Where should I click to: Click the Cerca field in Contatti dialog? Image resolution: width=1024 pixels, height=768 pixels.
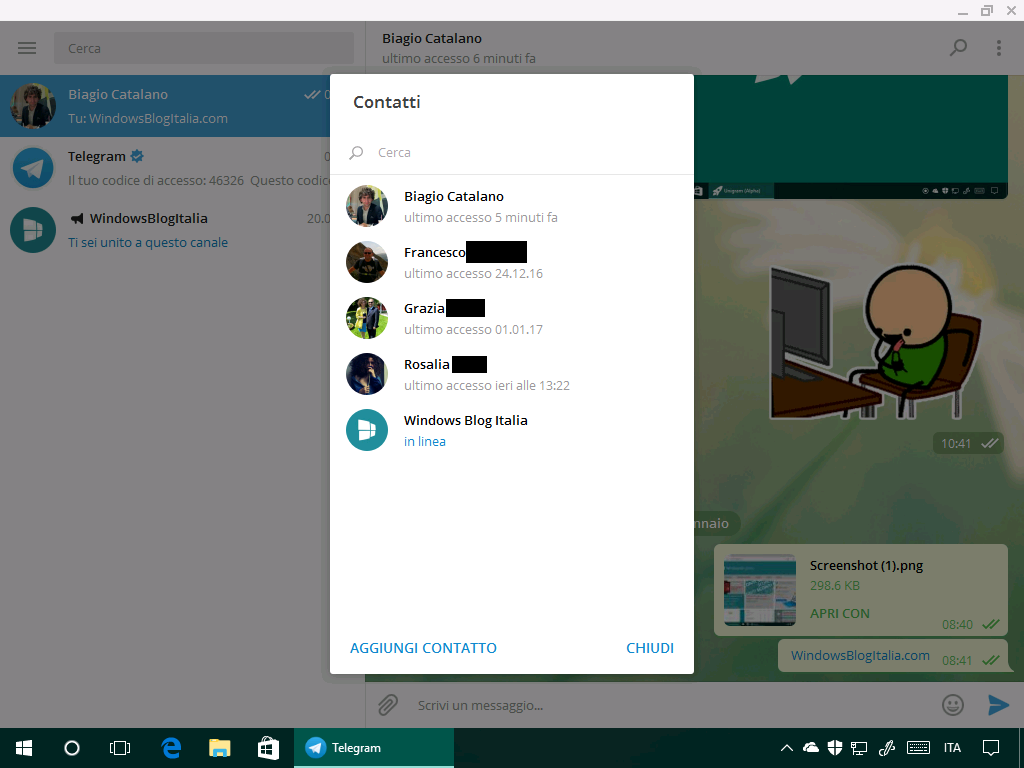(x=511, y=153)
